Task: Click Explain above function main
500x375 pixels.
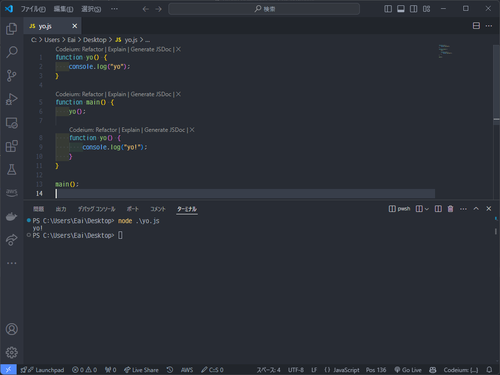Action: click(117, 94)
